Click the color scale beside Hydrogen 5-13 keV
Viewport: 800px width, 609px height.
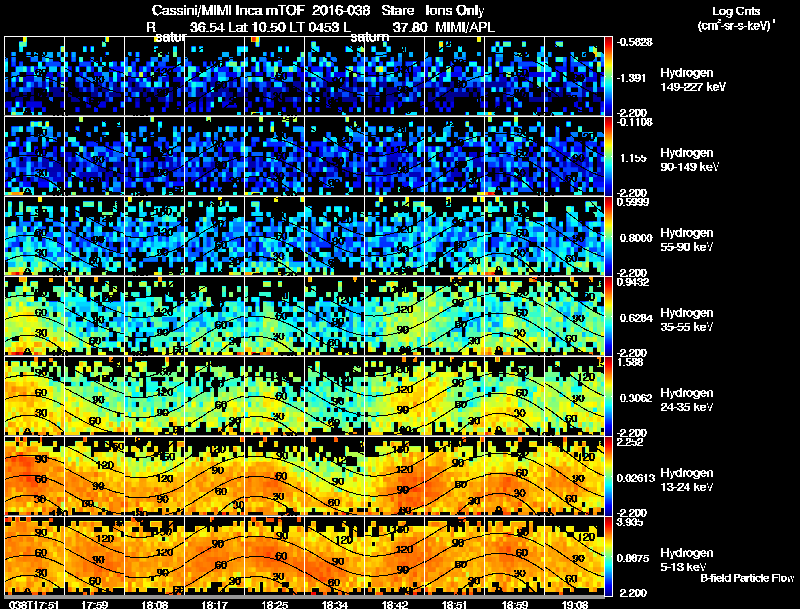[608, 556]
